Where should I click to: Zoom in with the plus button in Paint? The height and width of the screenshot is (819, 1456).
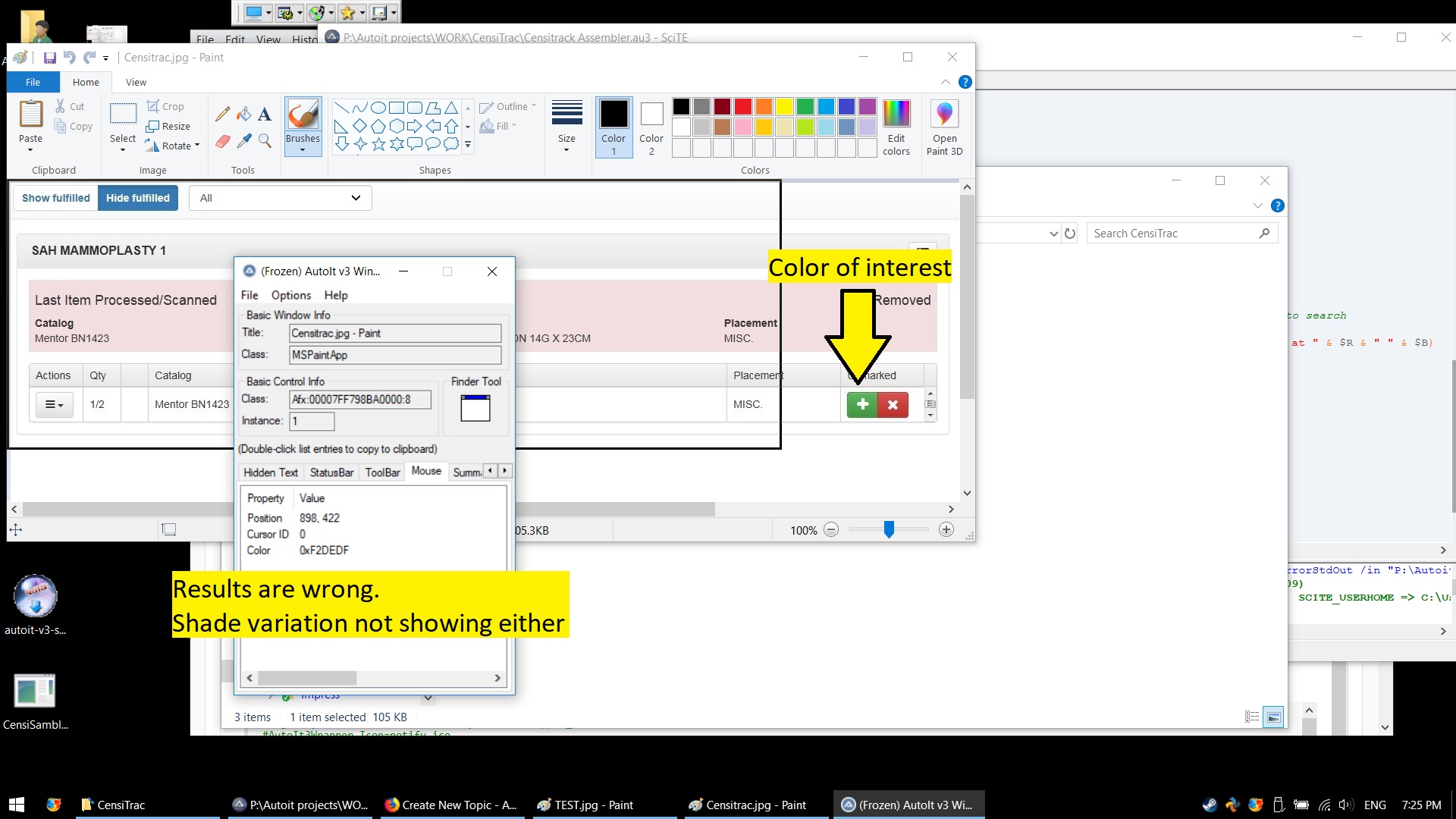[946, 530]
